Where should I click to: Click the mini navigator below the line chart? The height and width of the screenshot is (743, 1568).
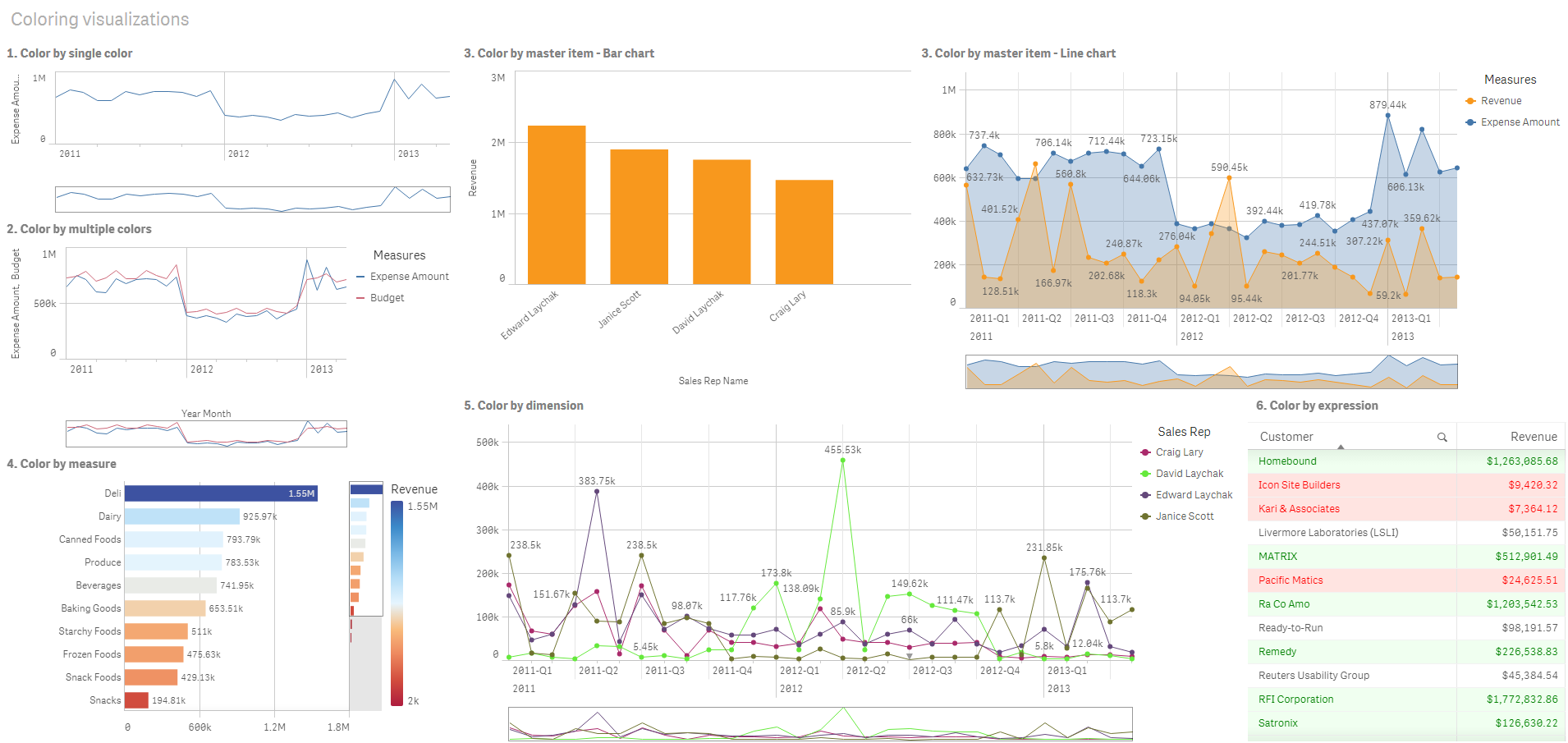click(1211, 371)
